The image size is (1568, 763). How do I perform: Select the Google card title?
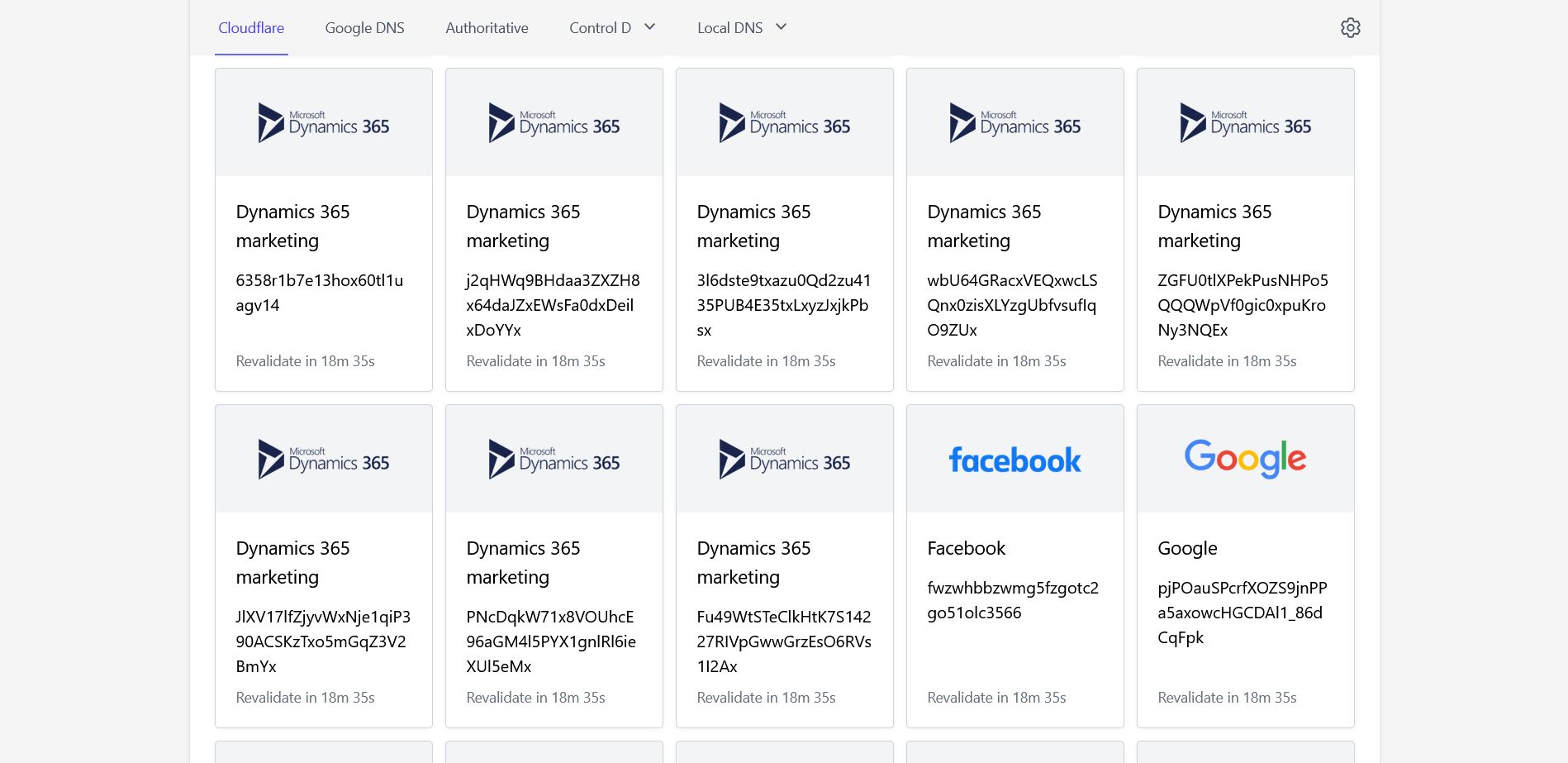(x=1187, y=548)
